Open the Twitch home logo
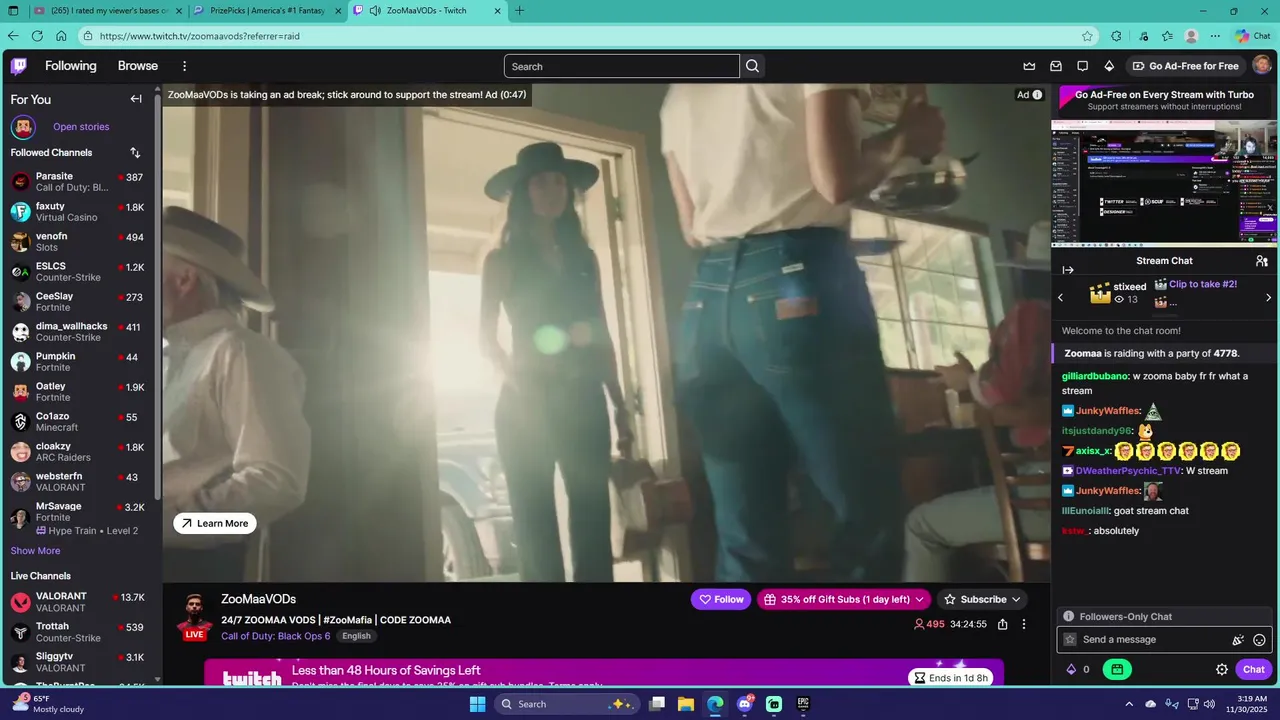The image size is (1280, 720). coord(19,66)
